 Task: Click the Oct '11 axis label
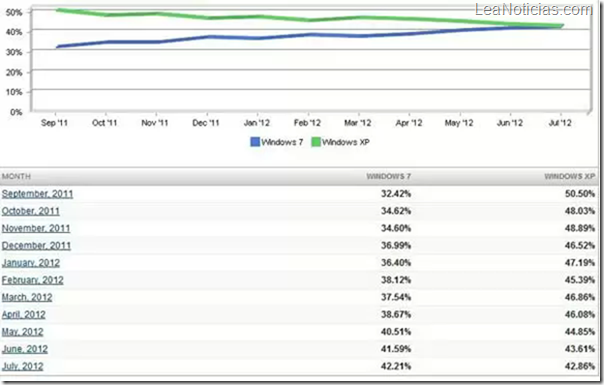pyautogui.click(x=104, y=123)
